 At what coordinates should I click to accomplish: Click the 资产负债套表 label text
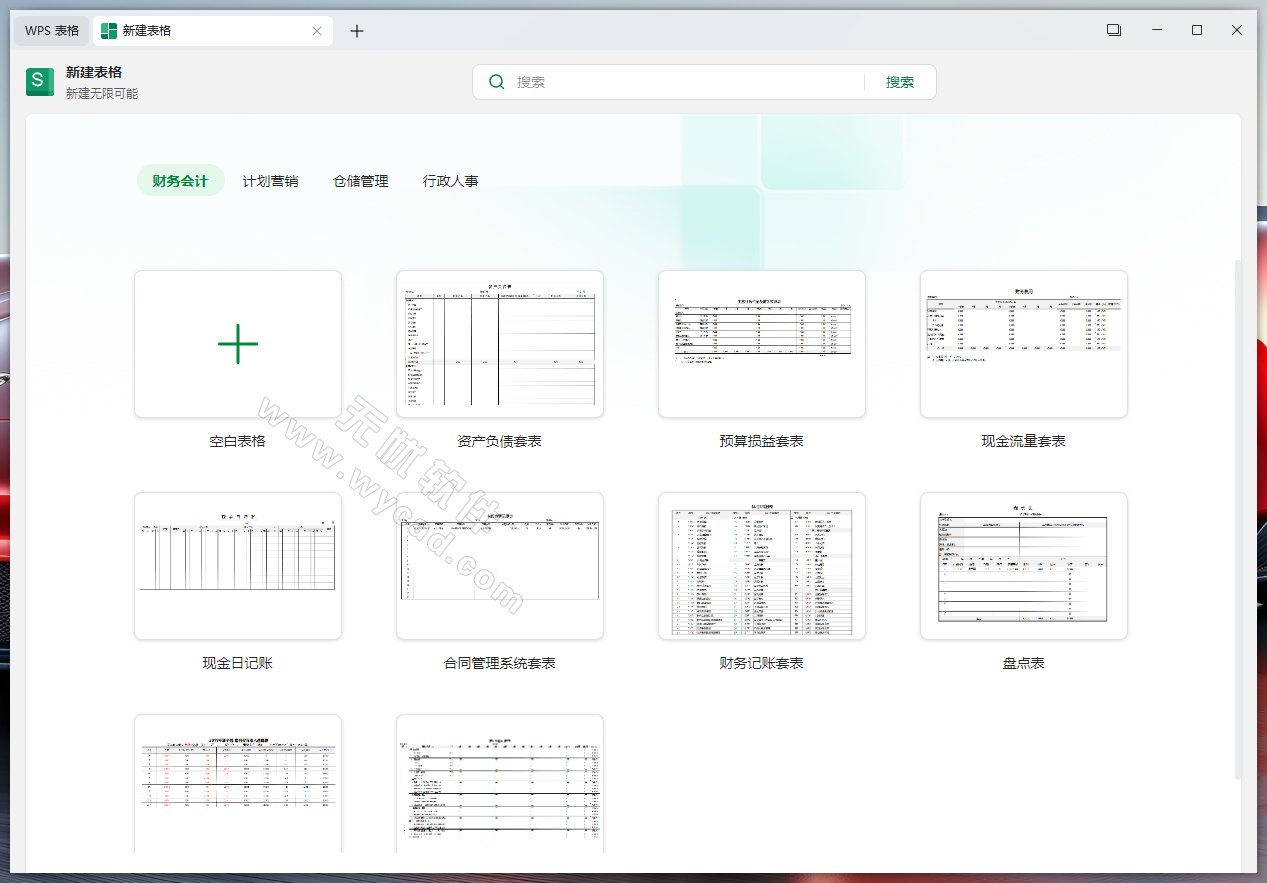tap(500, 441)
